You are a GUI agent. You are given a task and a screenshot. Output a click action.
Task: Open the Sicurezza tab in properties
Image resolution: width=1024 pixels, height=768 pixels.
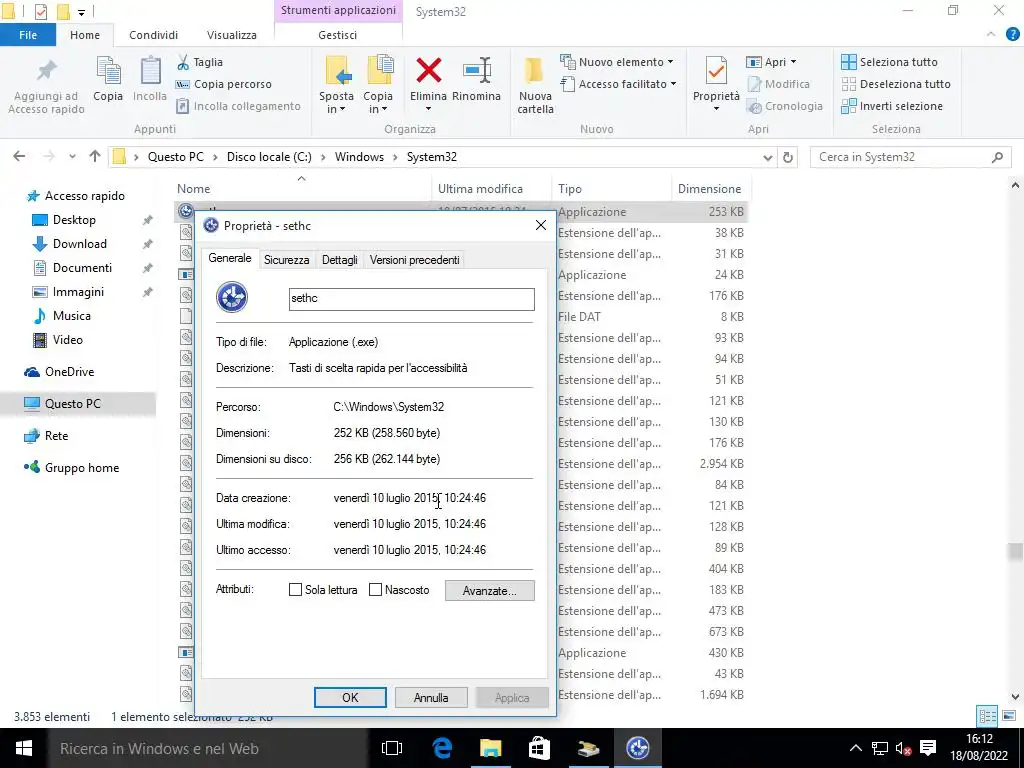(287, 260)
